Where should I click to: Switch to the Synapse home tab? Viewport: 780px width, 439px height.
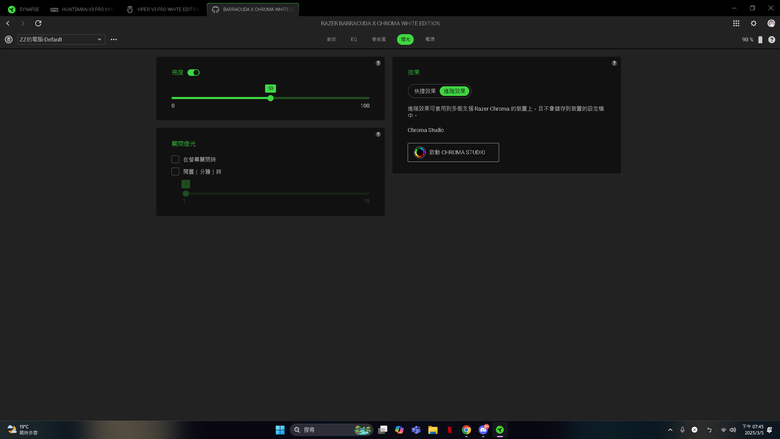[x=23, y=9]
